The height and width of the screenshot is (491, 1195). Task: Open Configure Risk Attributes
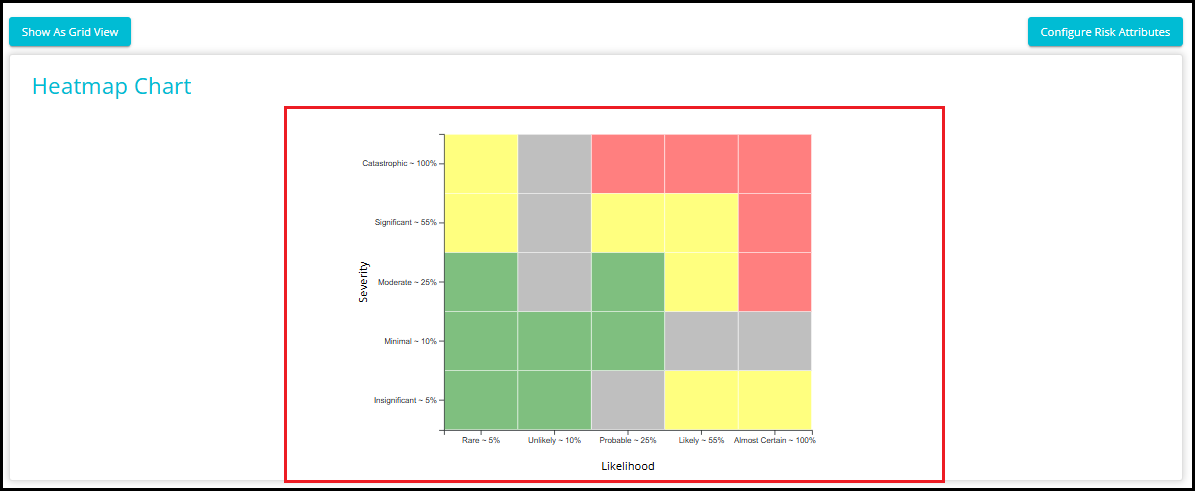pos(1104,32)
